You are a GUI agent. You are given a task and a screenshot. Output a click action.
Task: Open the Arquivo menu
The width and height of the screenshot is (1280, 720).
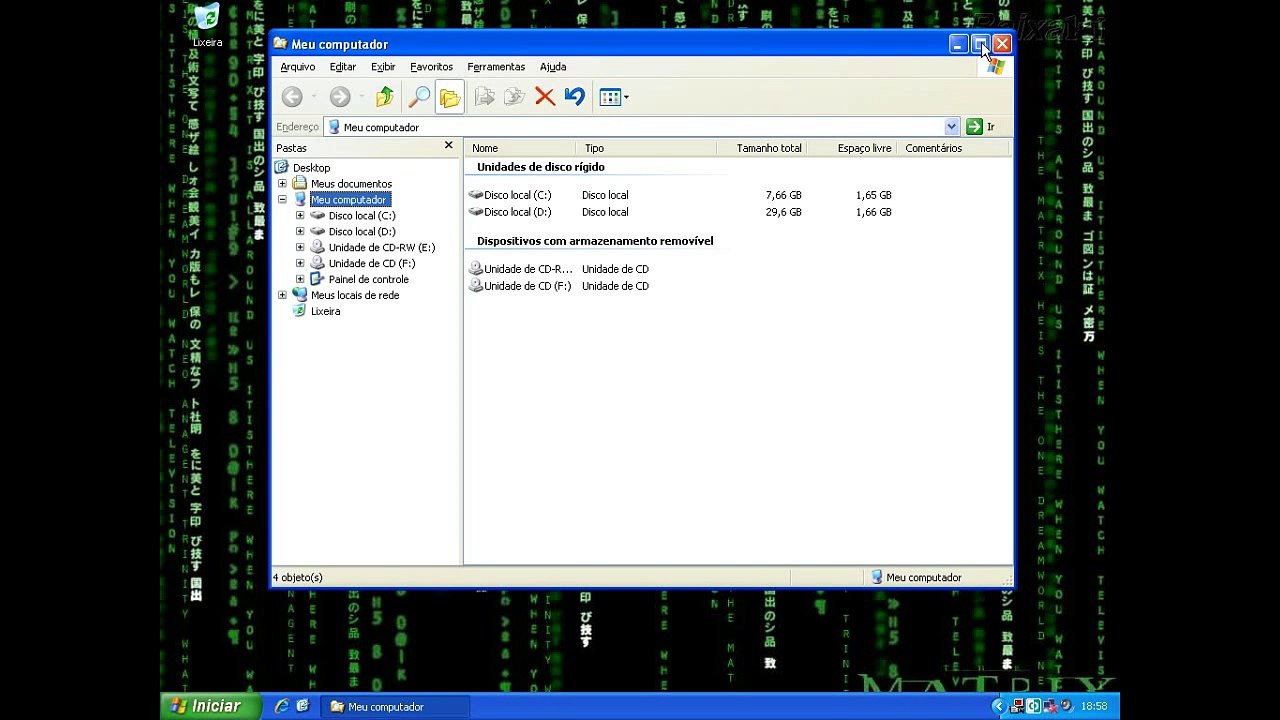(298, 67)
